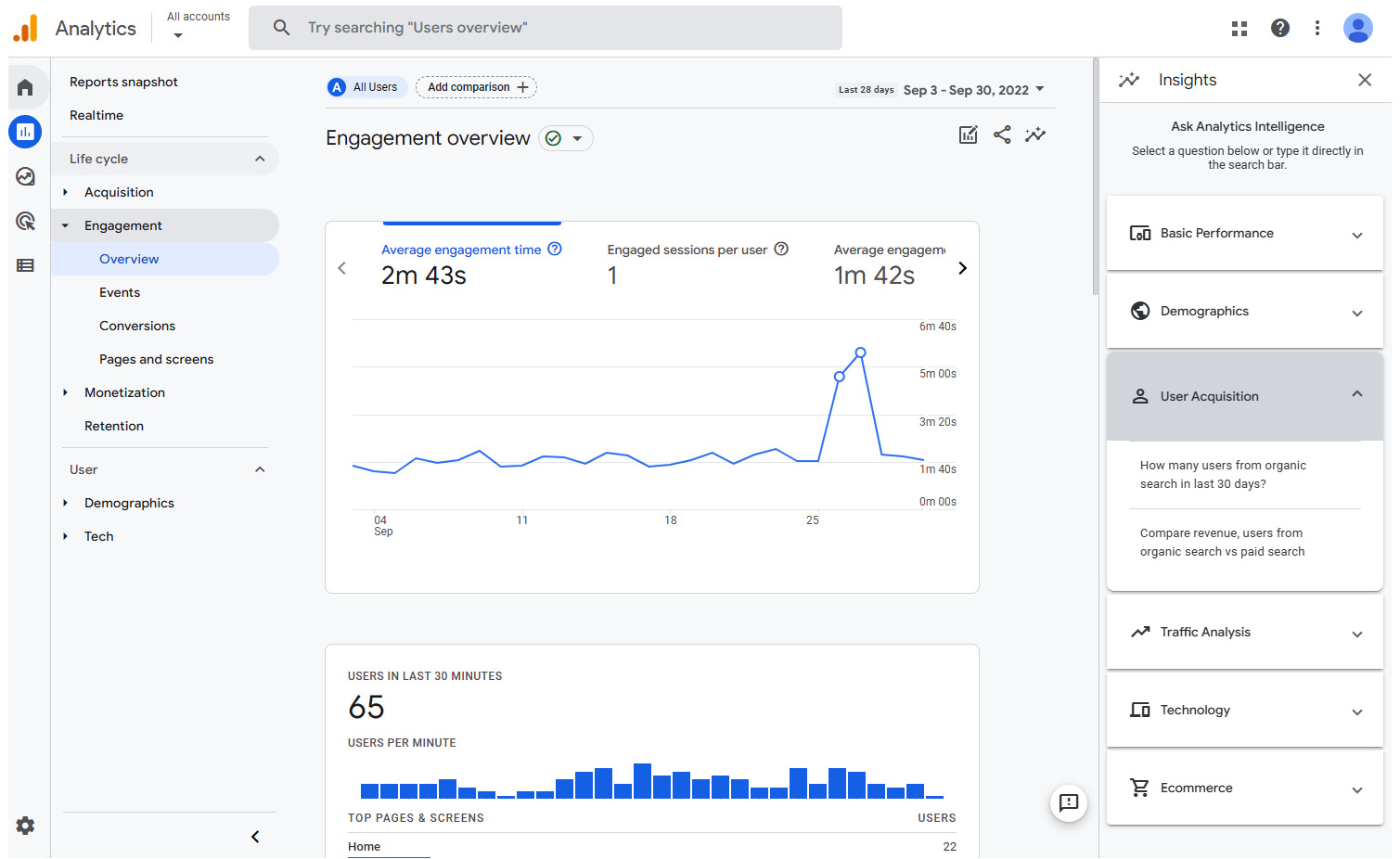Collapse User Acquisition in Insights
The height and width of the screenshot is (859, 1400).
pos(1244,396)
